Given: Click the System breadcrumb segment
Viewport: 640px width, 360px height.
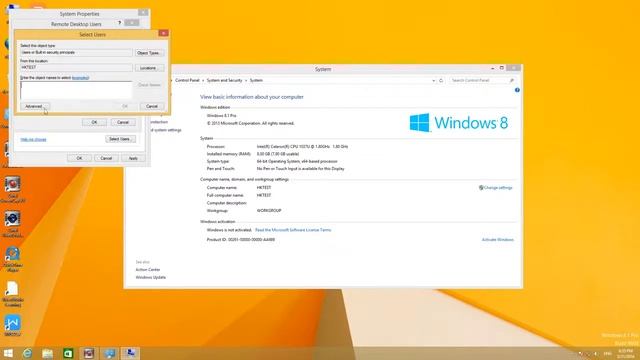Looking at the screenshot, I should click(256, 80).
